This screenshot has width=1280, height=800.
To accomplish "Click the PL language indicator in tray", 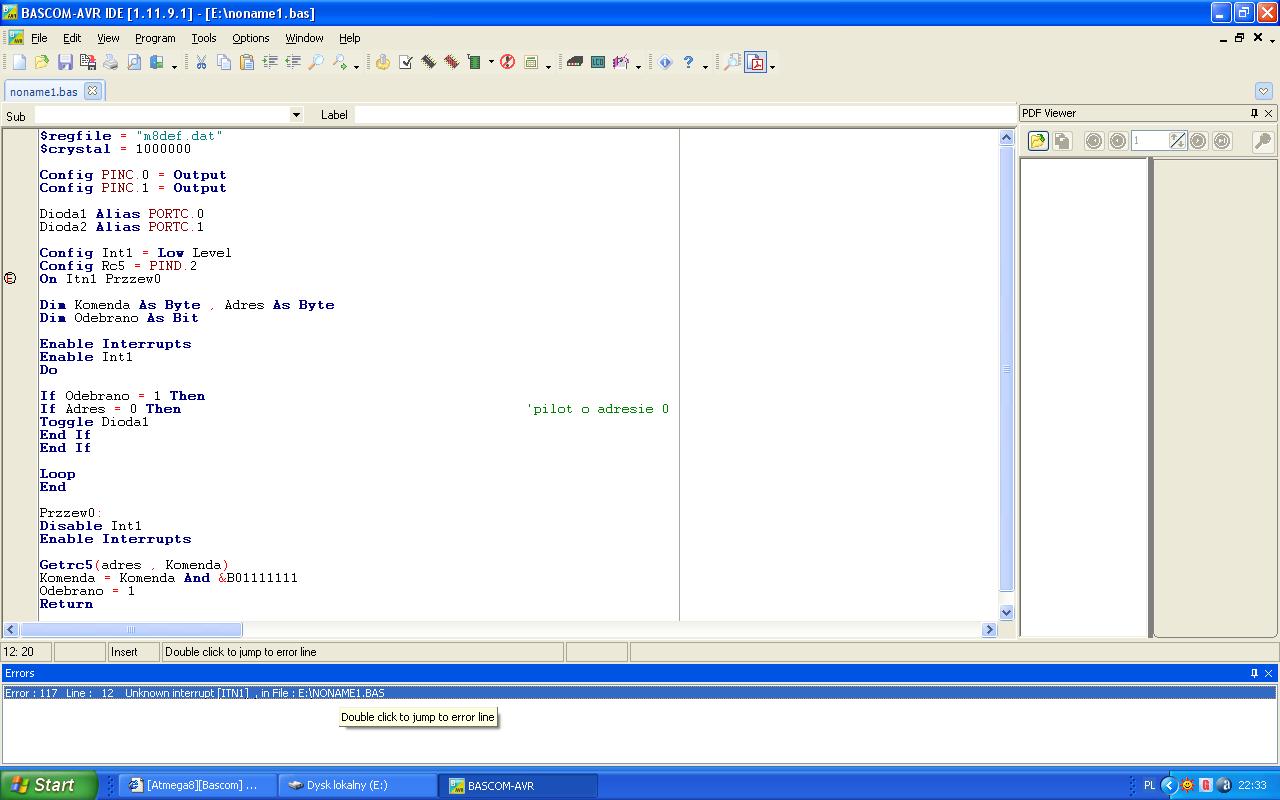I will click(1149, 785).
